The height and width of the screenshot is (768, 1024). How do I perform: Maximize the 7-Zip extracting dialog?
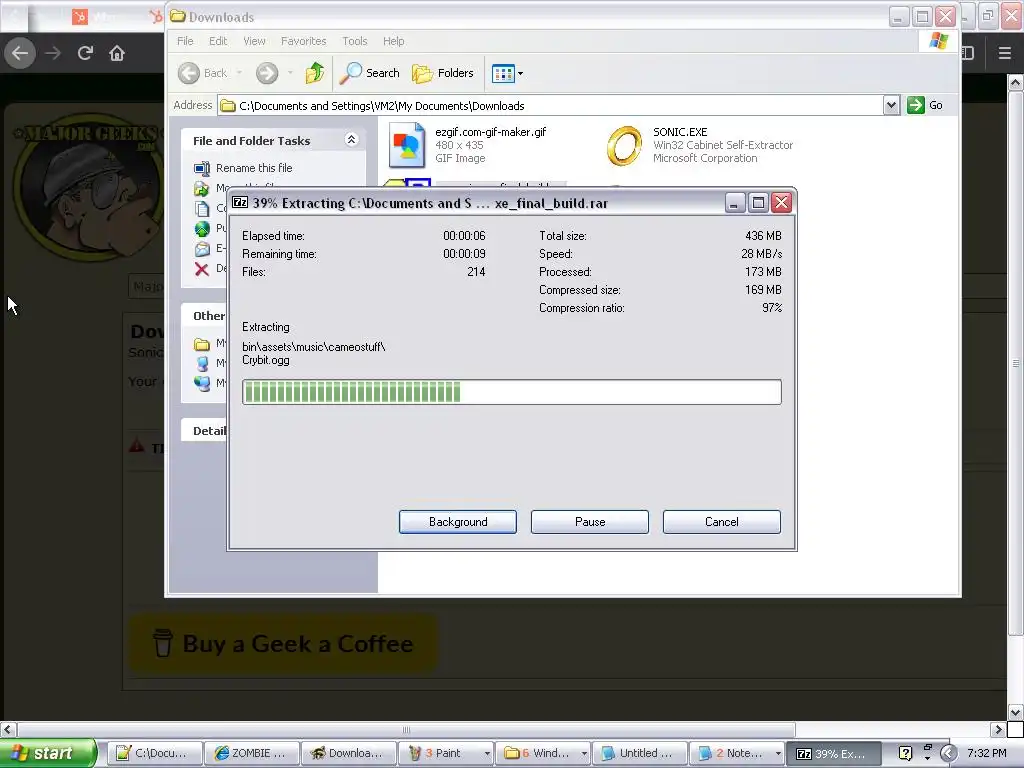758,202
